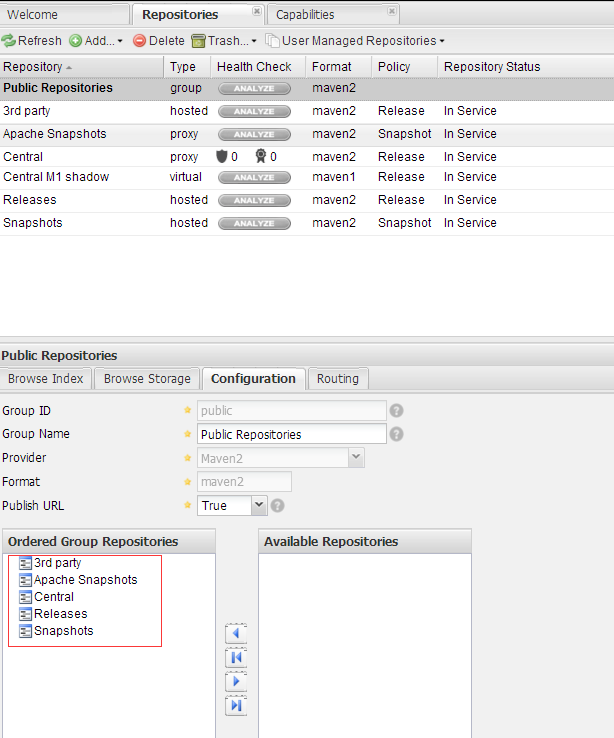The width and height of the screenshot is (614, 738).
Task: Click Analyze for Snapshots row
Action: 254,224
